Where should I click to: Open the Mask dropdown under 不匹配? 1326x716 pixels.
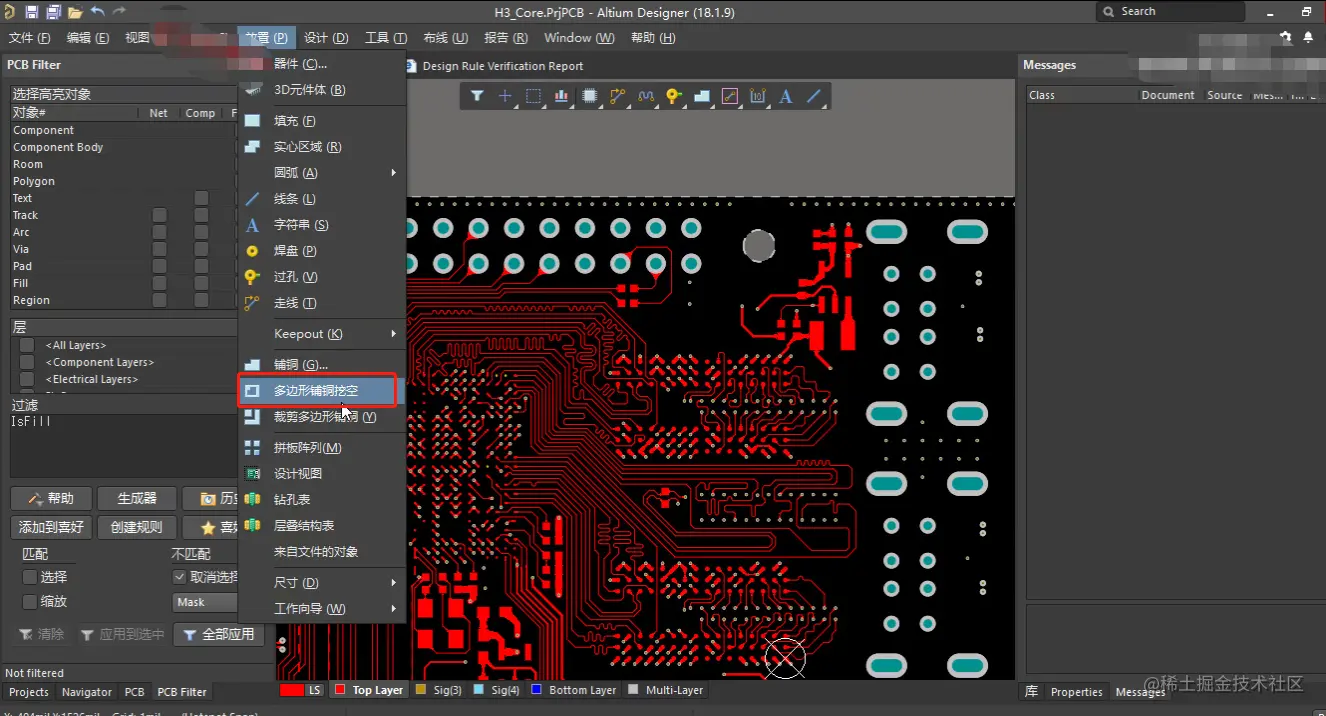(205, 602)
